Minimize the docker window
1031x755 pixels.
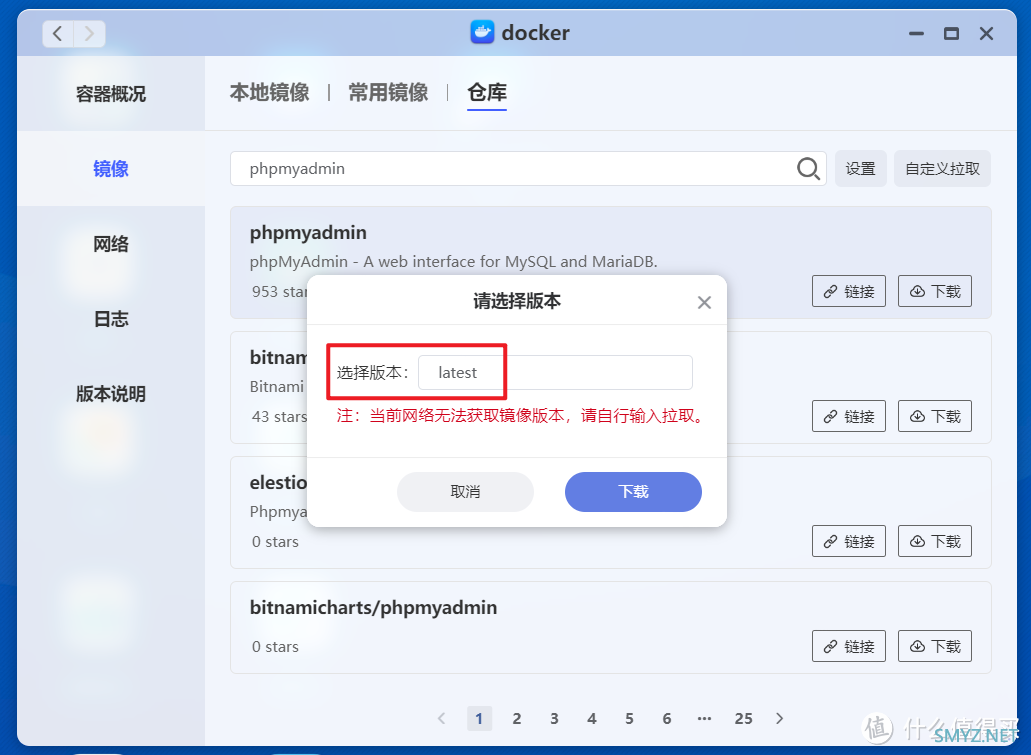[916, 34]
